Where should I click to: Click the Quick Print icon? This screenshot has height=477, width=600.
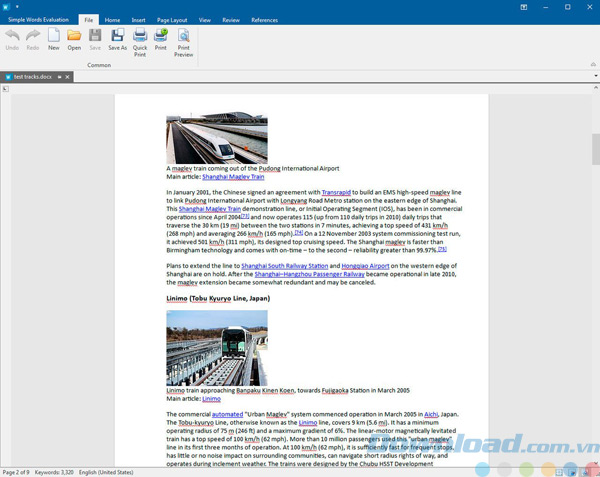pyautogui.click(x=140, y=38)
